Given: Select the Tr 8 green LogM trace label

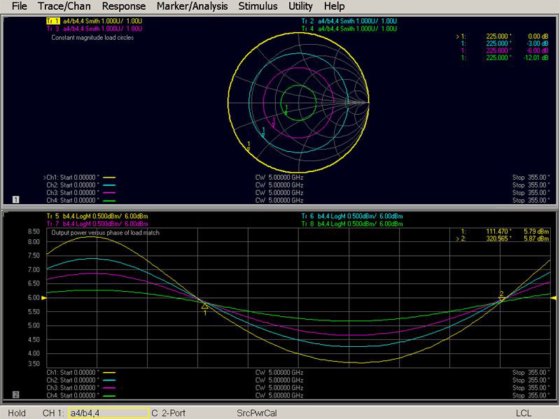Looking at the screenshot, I should pos(352,224).
